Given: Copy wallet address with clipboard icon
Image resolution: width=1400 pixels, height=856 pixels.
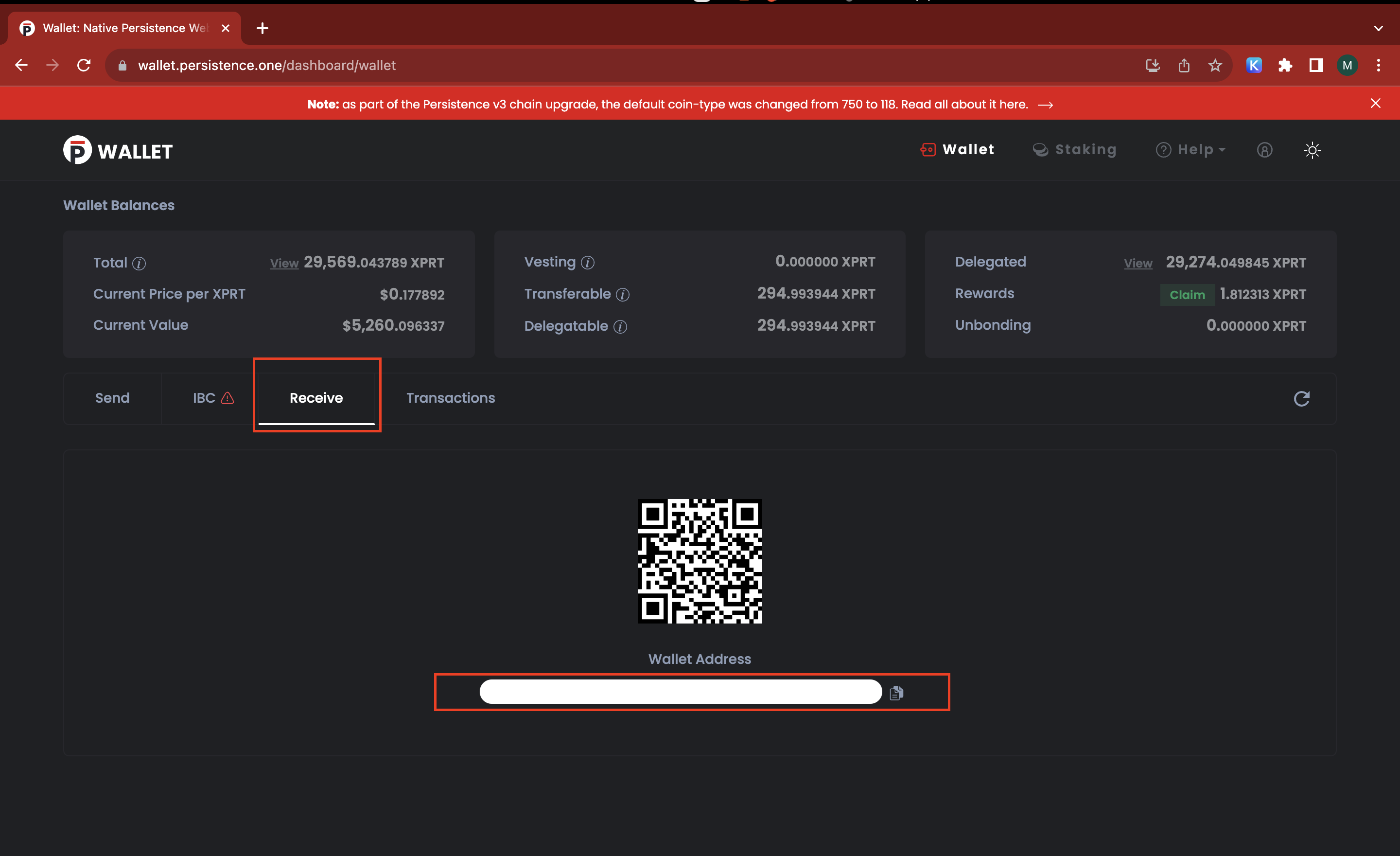Looking at the screenshot, I should 896,692.
